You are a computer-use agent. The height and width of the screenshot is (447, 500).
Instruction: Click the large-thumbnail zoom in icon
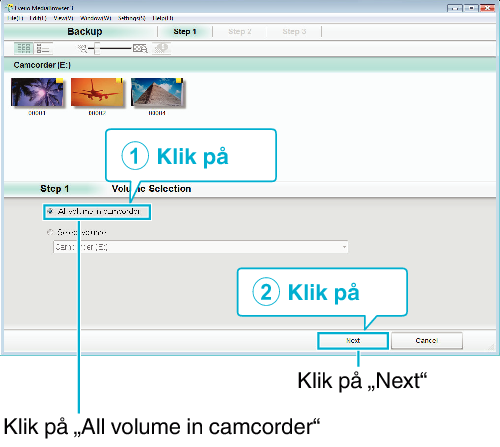(140, 49)
